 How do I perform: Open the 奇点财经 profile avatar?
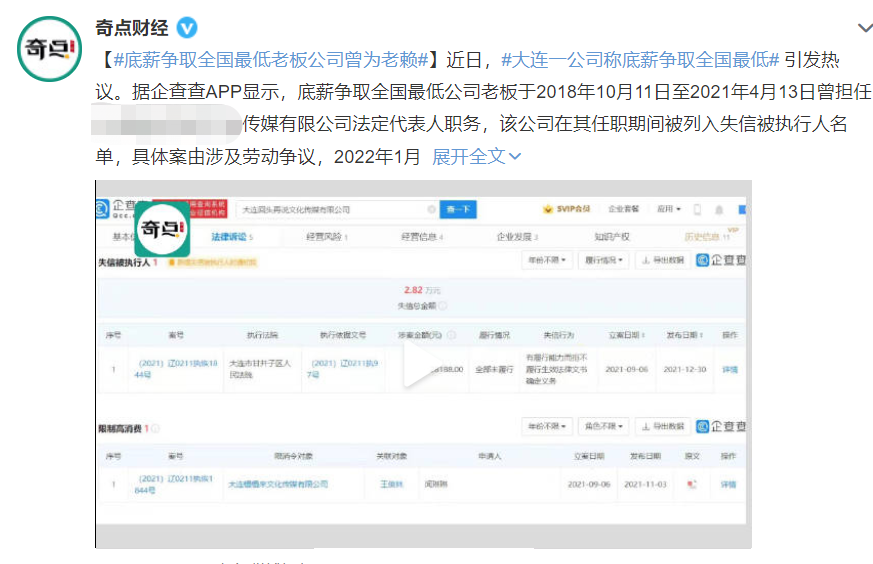click(50, 49)
